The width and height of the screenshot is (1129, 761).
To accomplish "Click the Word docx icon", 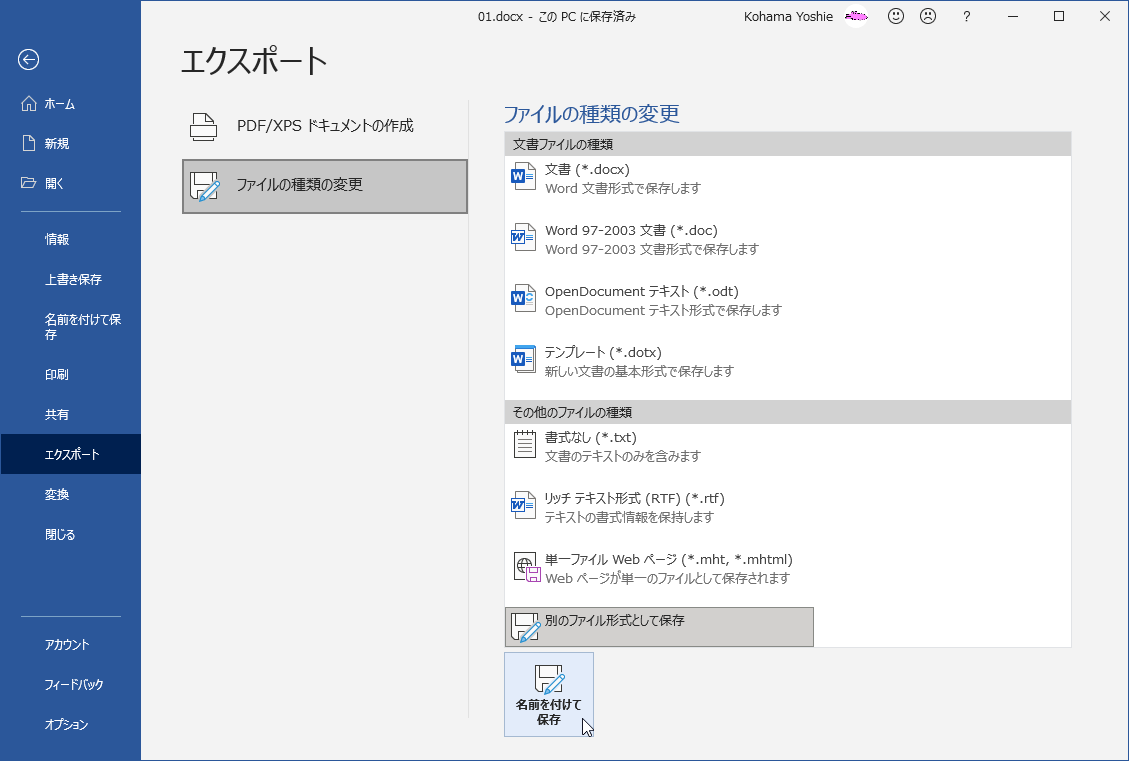I will point(523,176).
